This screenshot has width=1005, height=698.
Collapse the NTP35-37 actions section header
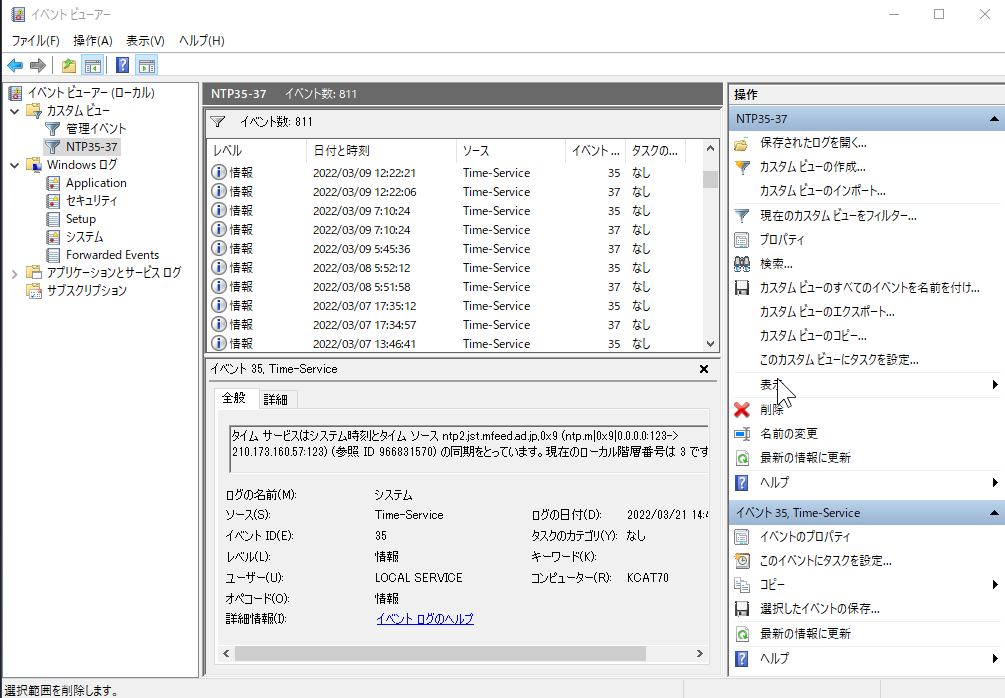tap(994, 119)
